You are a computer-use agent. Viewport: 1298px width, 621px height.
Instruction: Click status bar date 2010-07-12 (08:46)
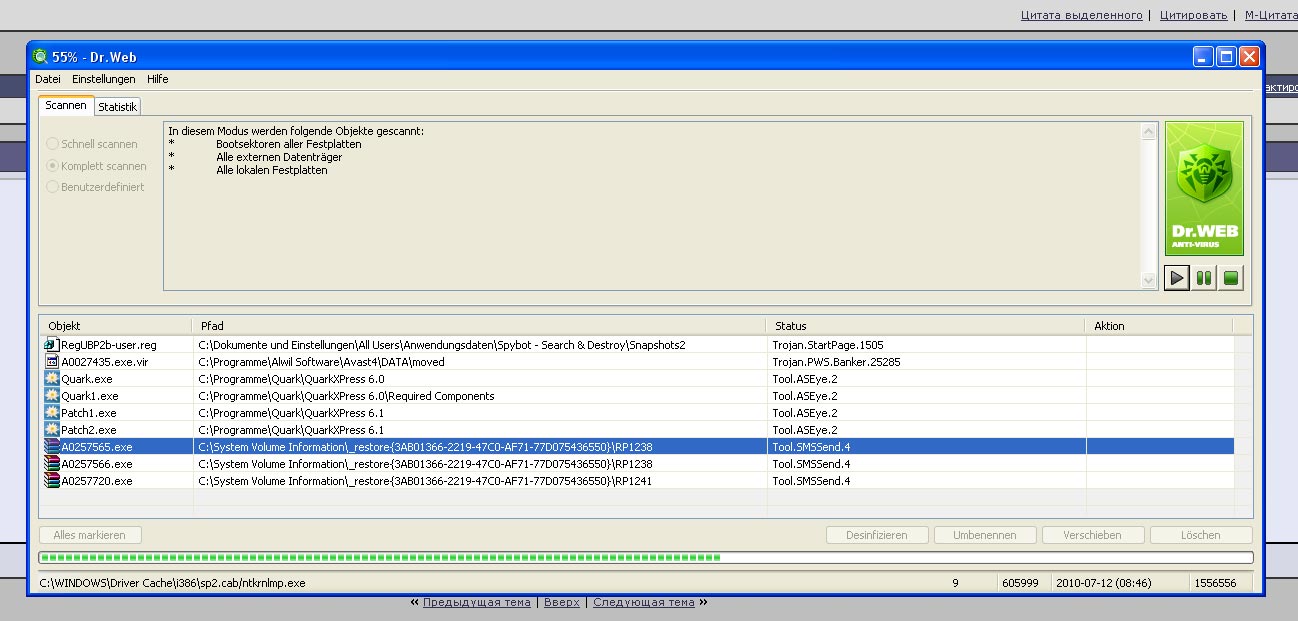[x=1103, y=582]
